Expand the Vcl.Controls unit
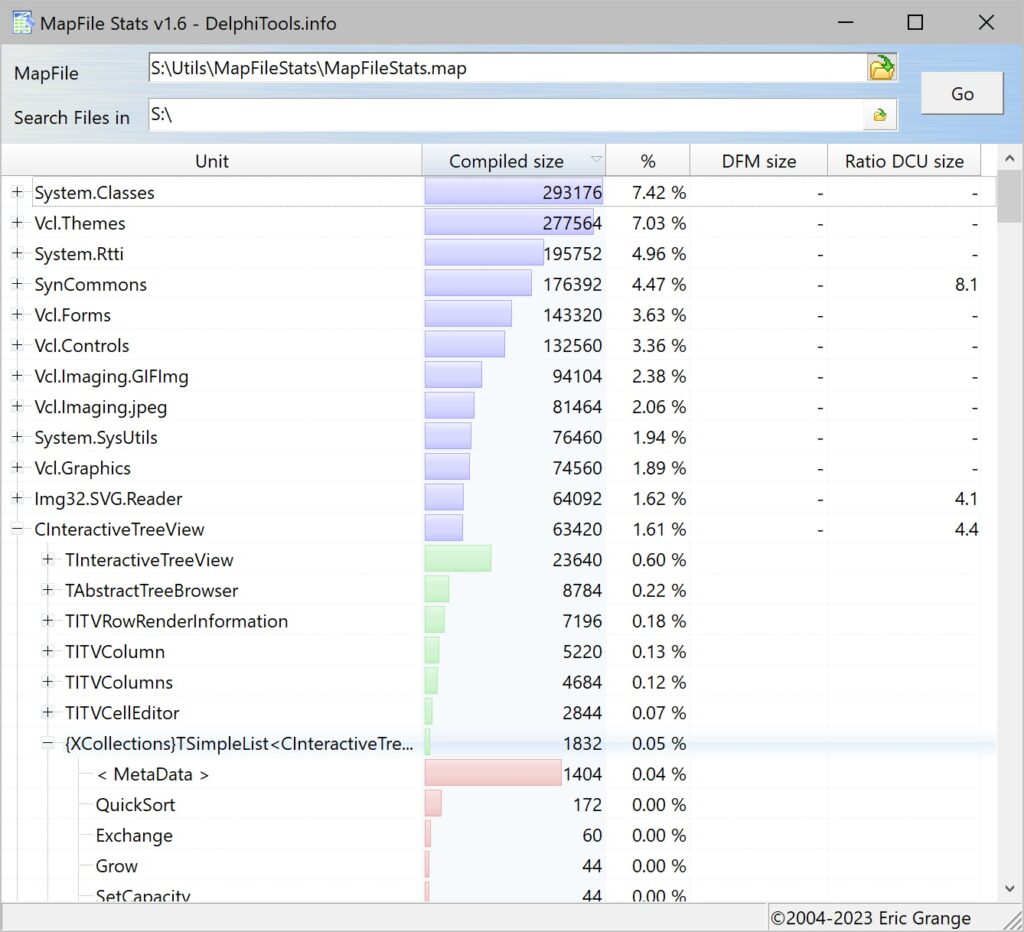The height and width of the screenshot is (932, 1024). click(18, 345)
